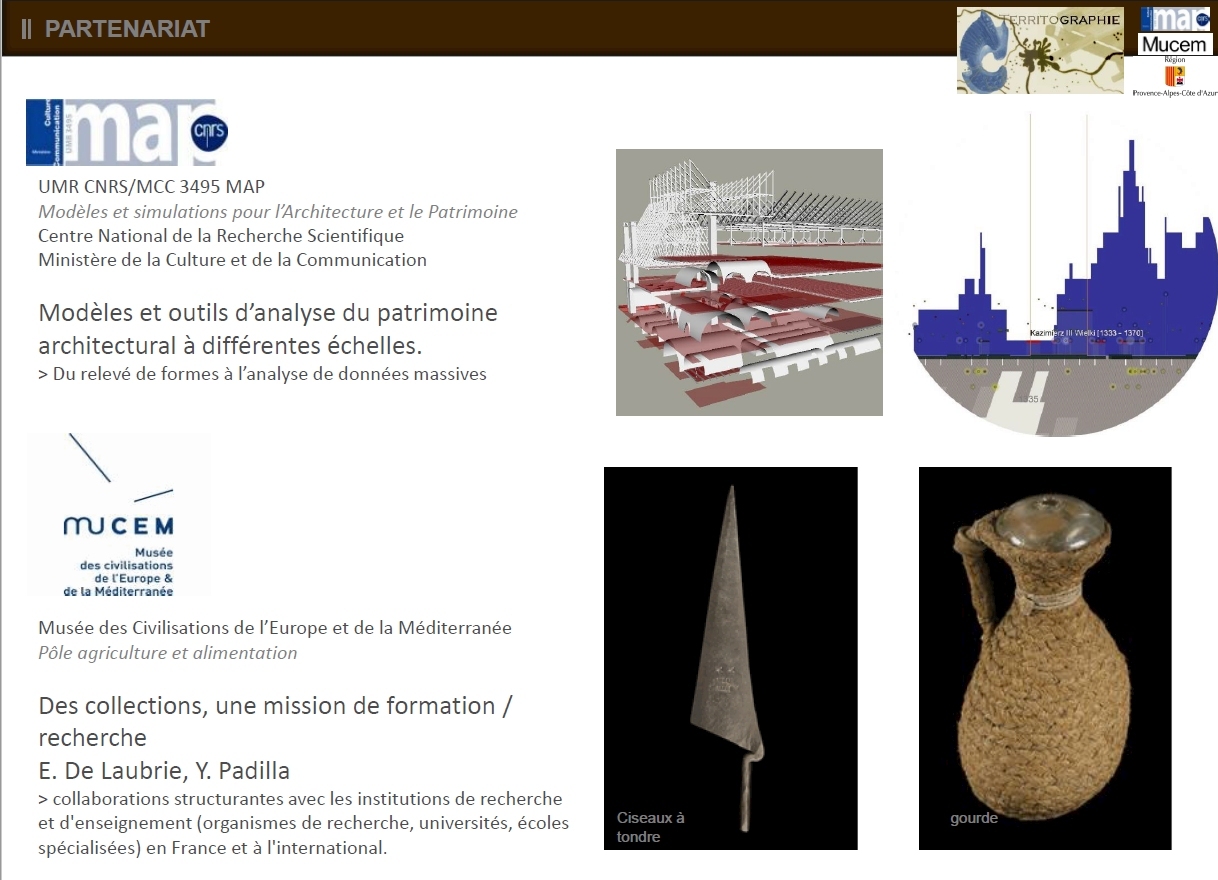The image size is (1218, 880).
Task: Click 'Modèles et simulations pour l'Architecture et le Patrimoine'
Action: pyautogui.click(x=278, y=211)
